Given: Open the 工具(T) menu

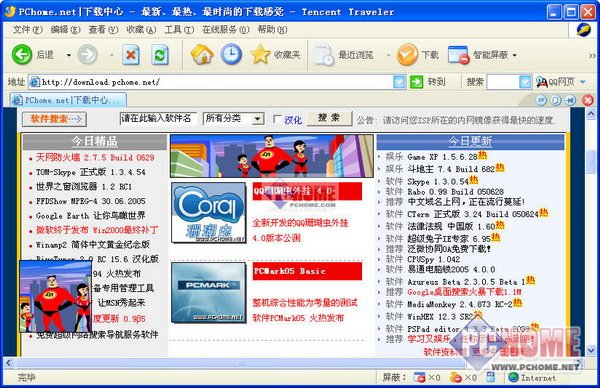Looking at the screenshot, I should tap(179, 29).
